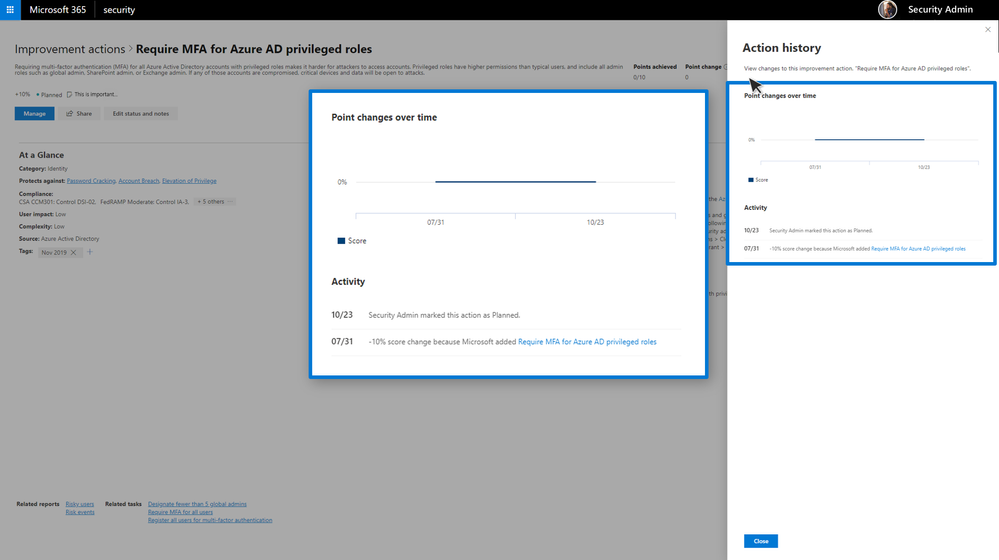This screenshot has width=999, height=560.
Task: Click the Share button
Action: (79, 113)
